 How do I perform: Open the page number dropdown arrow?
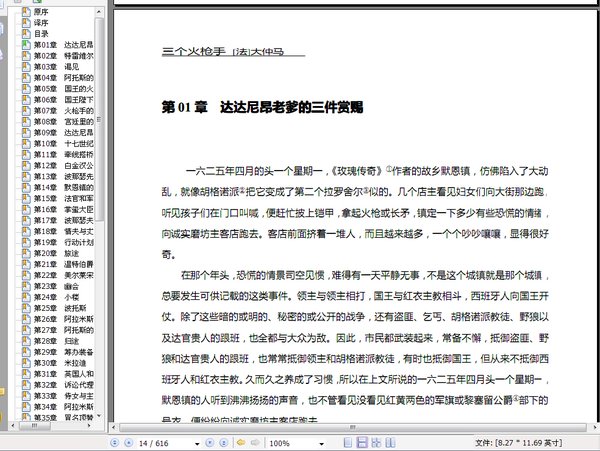click(197, 444)
